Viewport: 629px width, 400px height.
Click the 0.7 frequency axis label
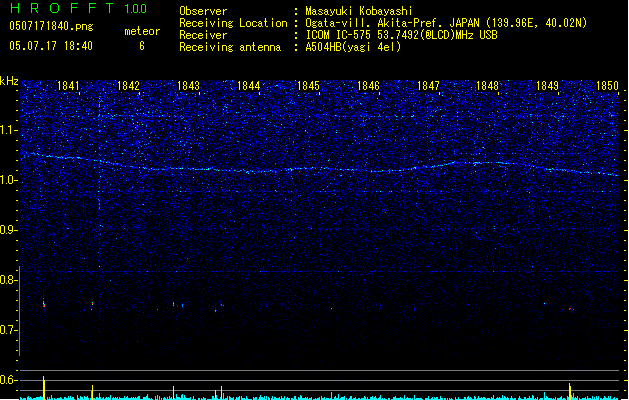[9, 329]
